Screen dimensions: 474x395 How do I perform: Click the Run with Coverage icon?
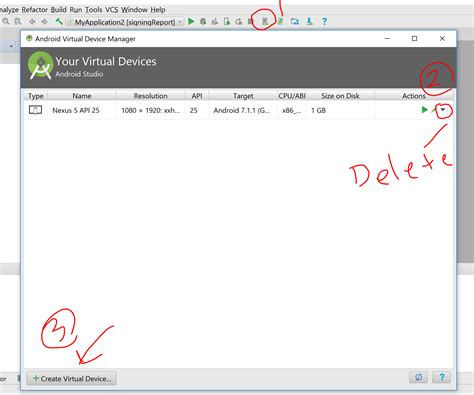(x=215, y=22)
